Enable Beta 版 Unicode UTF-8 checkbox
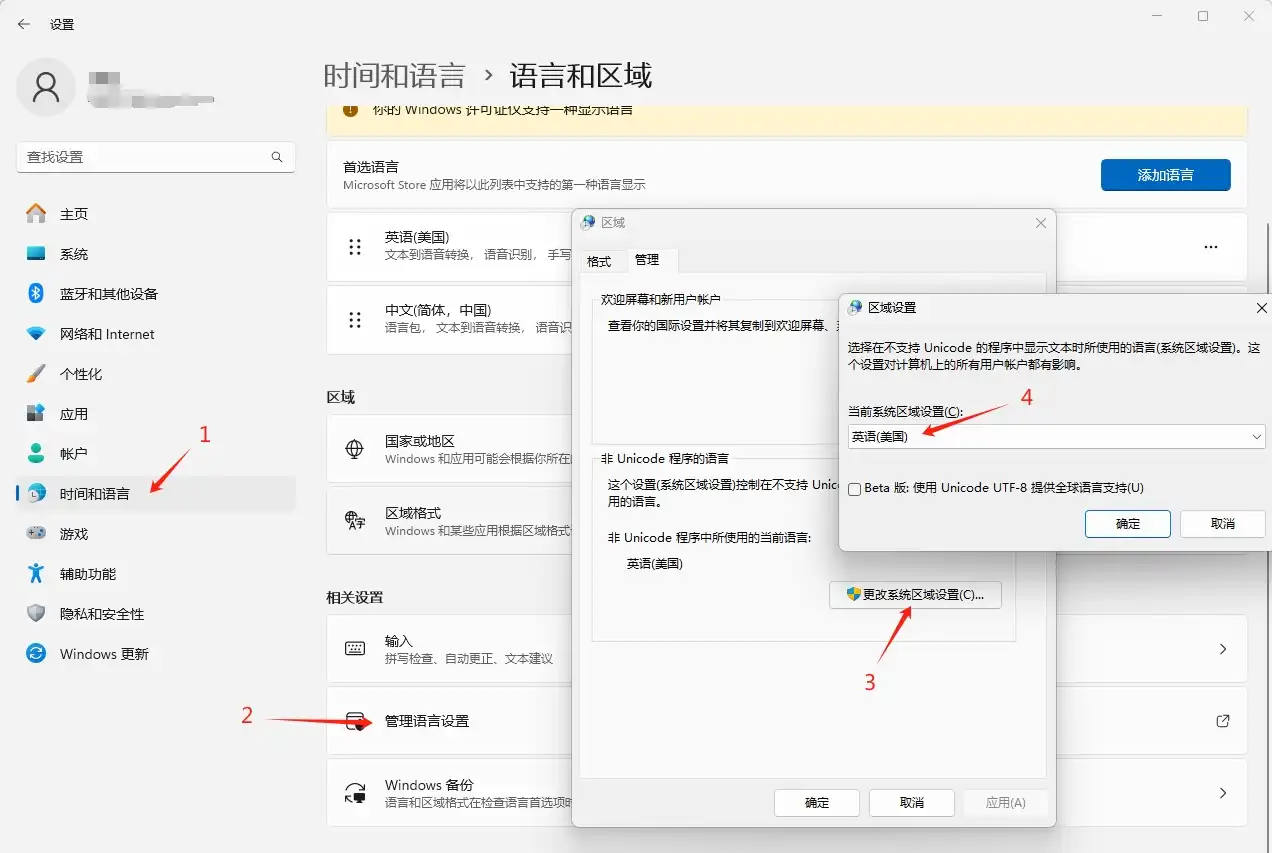 click(854, 489)
